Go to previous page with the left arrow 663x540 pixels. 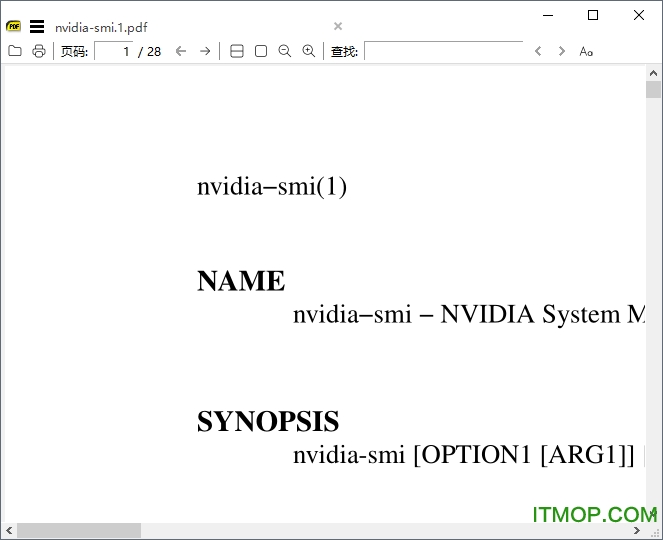click(181, 51)
